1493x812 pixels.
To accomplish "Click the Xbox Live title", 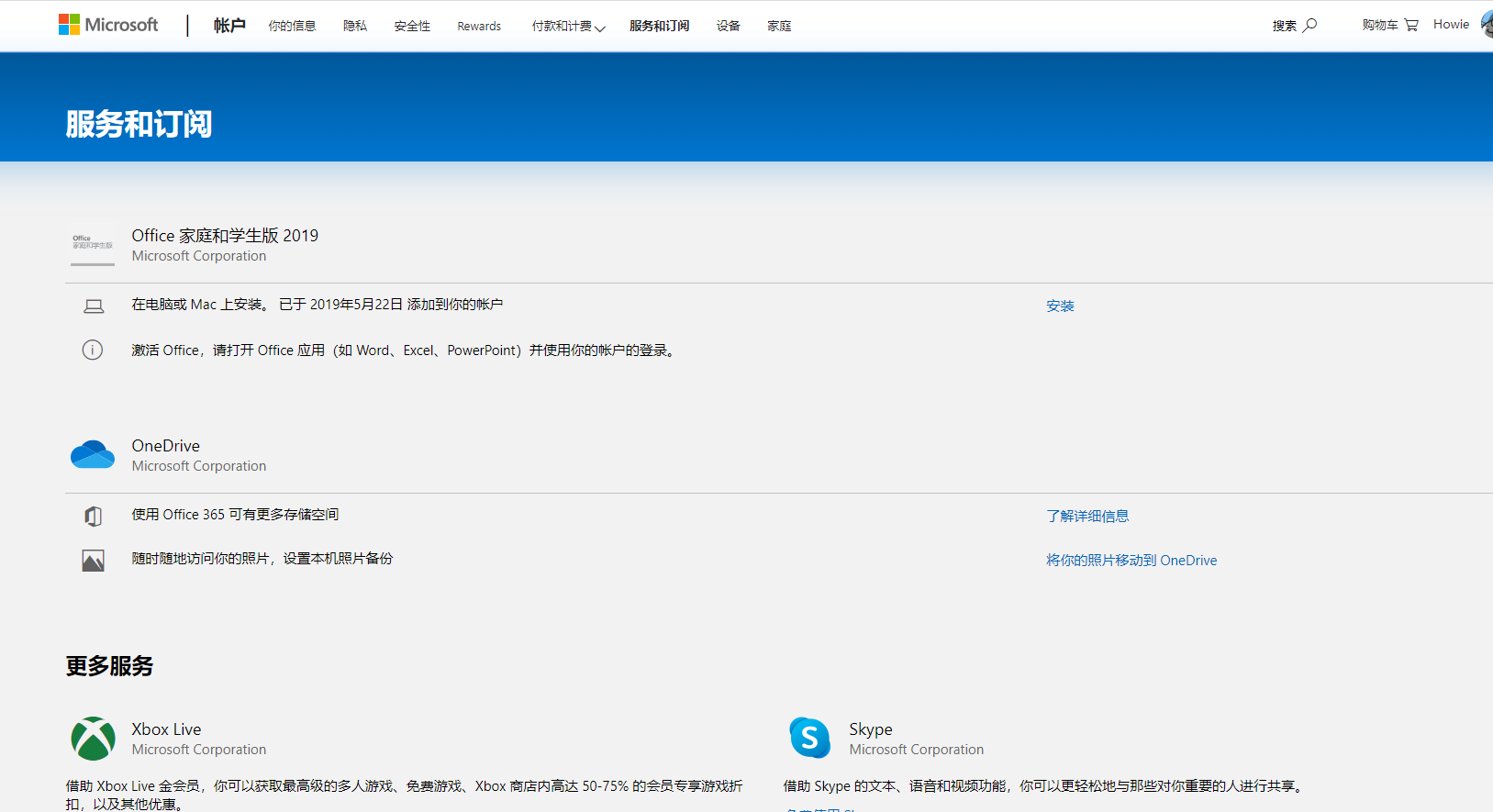I will pos(166,729).
